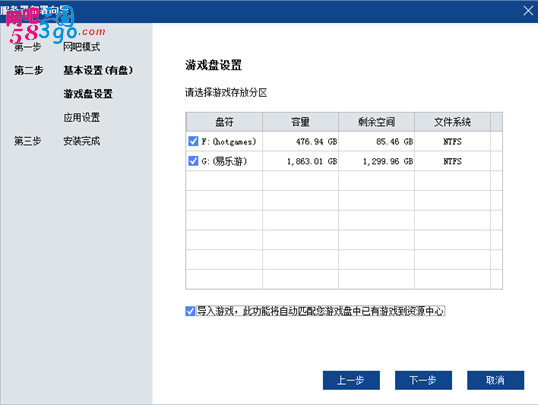Screen dimensions: 538x405
Task: Click the 上一步 previous step button
Action: coord(351,380)
